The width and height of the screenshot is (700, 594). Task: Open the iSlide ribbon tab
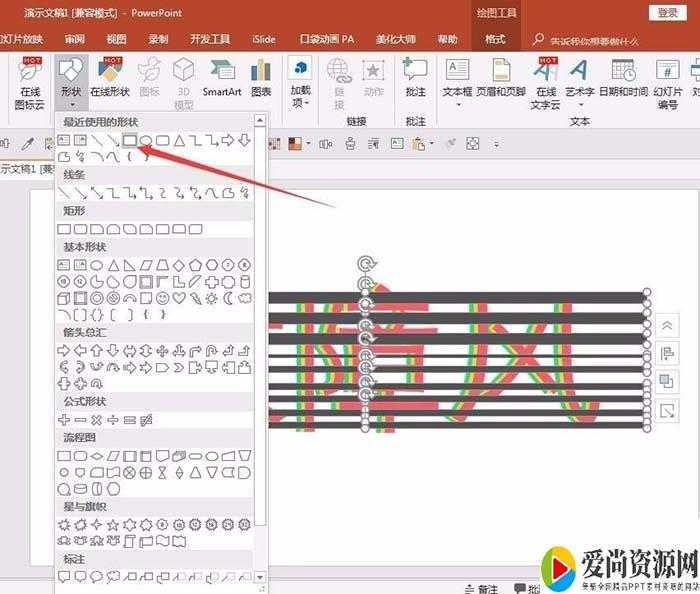click(x=265, y=39)
